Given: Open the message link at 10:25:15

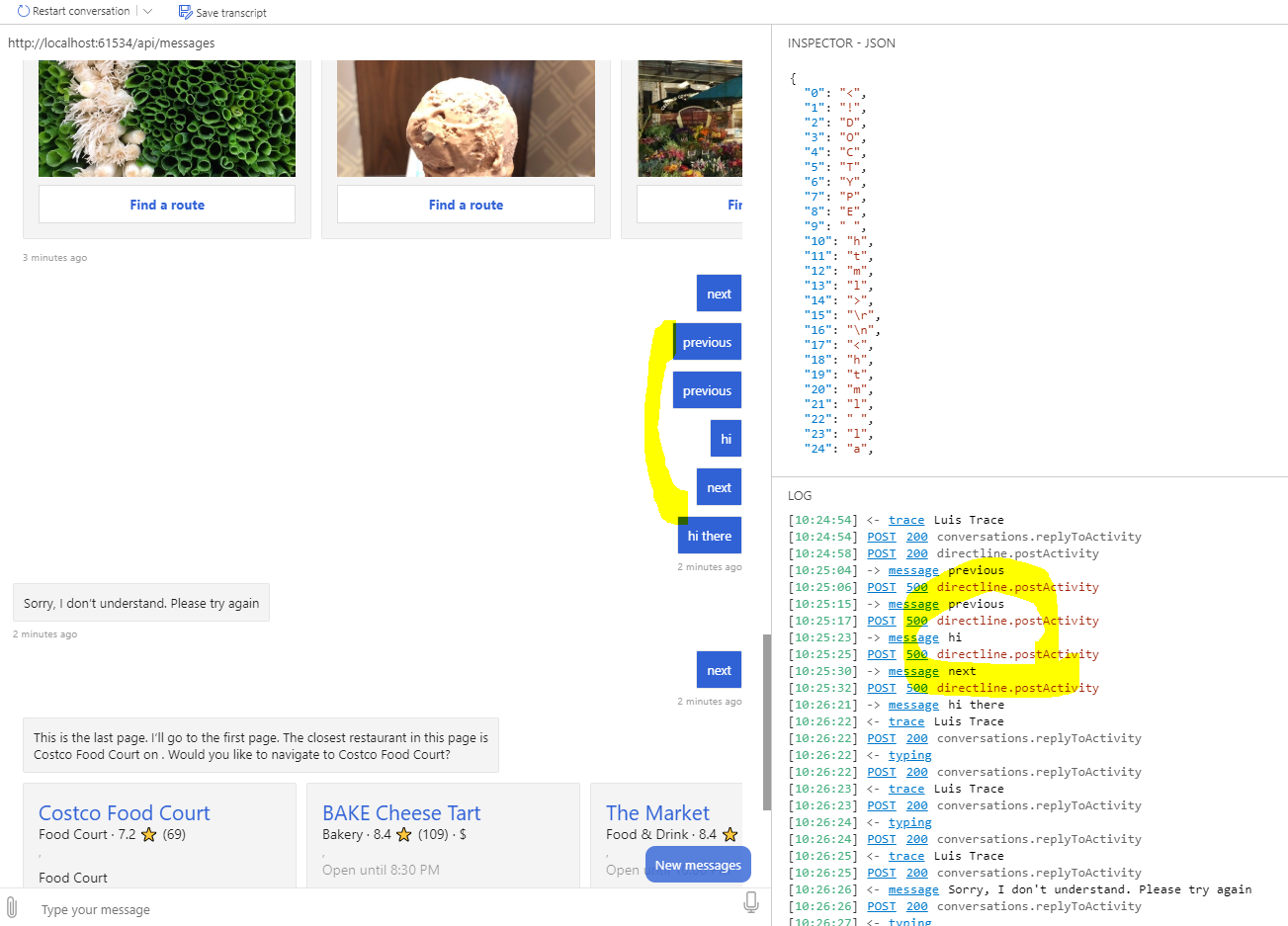Looking at the screenshot, I should coord(913,604).
